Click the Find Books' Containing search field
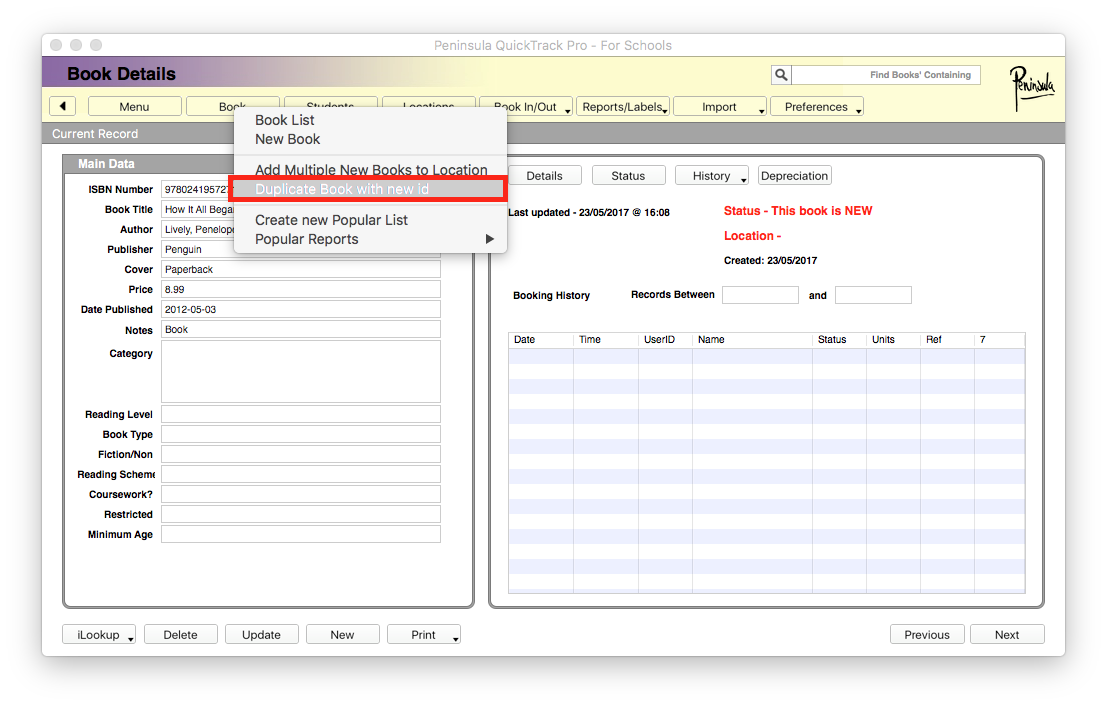 [886, 75]
